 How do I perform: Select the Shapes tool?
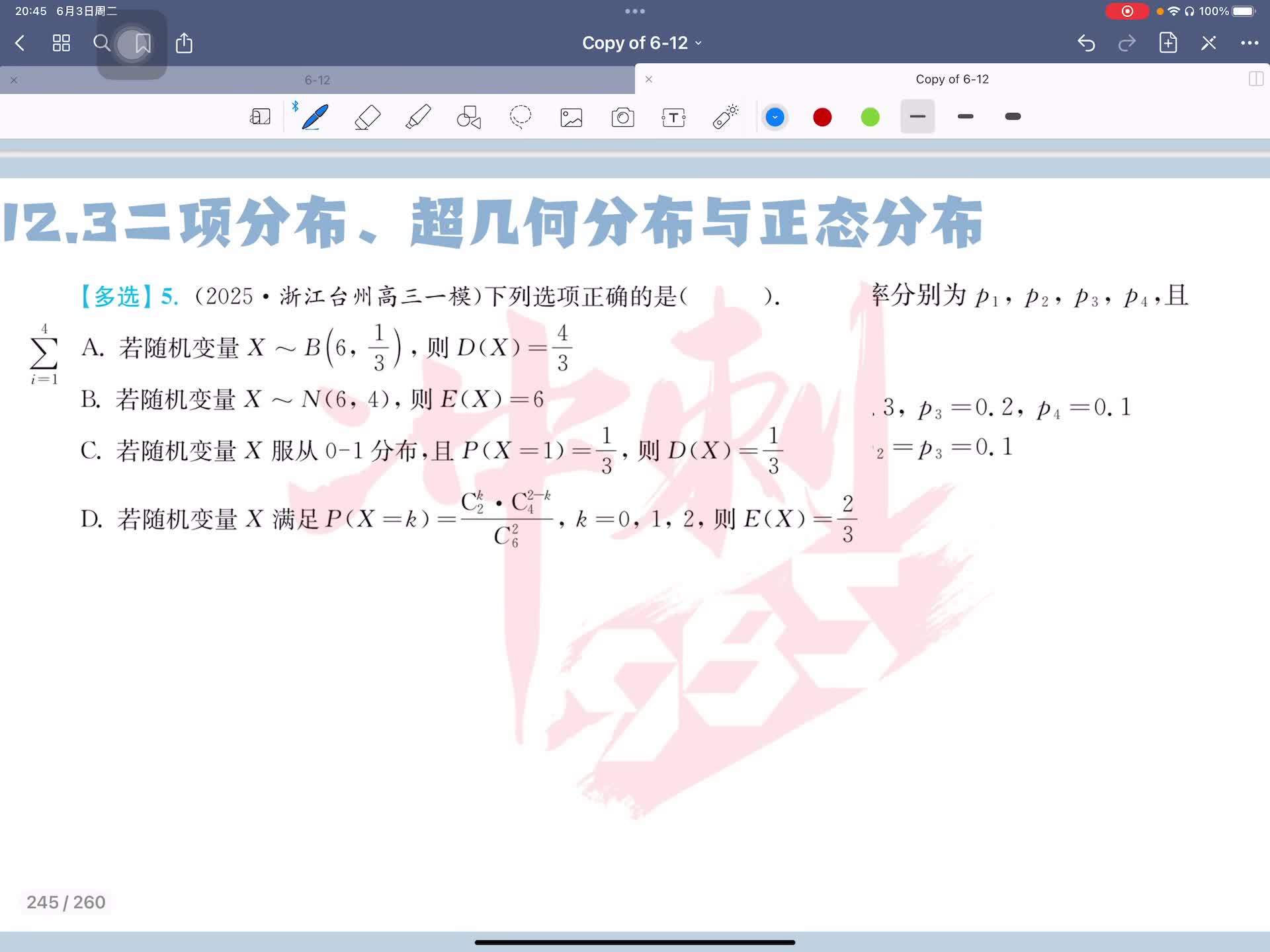pyautogui.click(x=469, y=117)
